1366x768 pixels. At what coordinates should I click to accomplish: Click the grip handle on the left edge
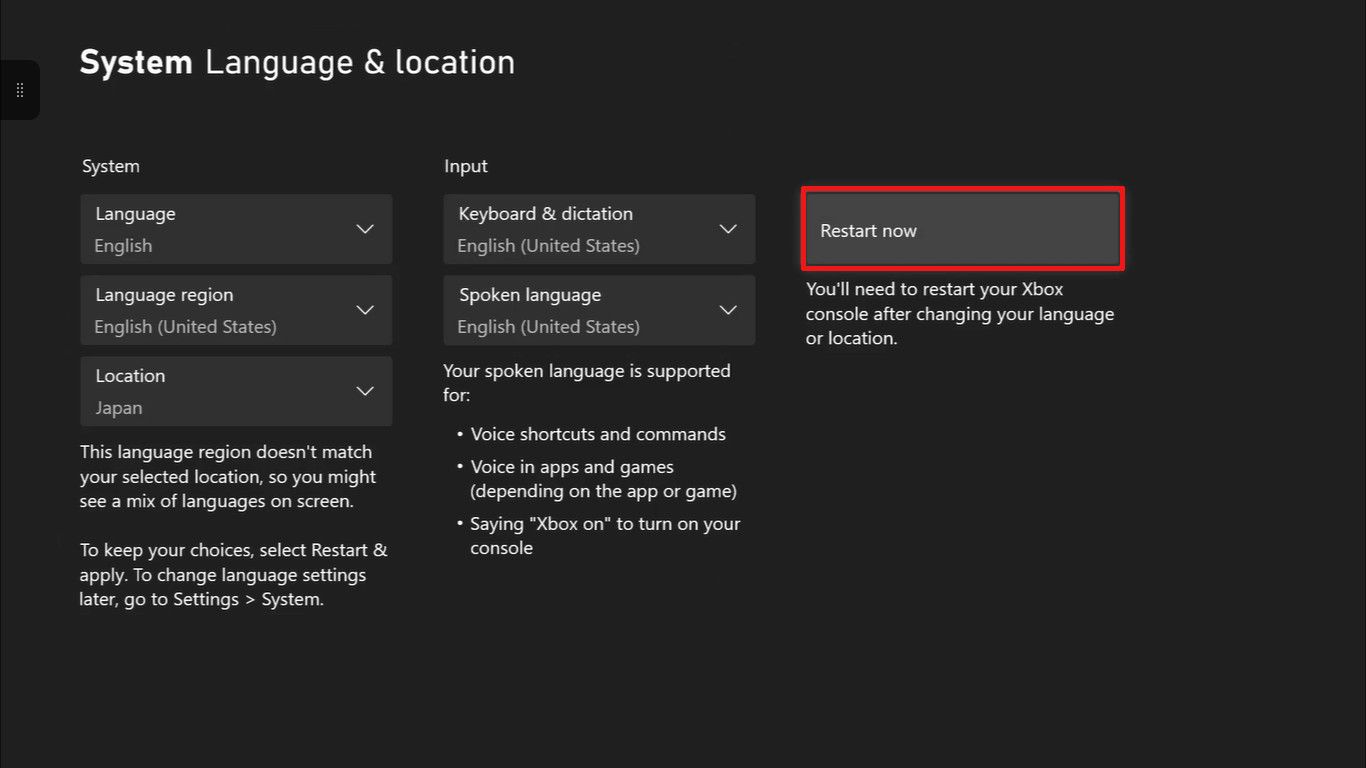[19, 90]
